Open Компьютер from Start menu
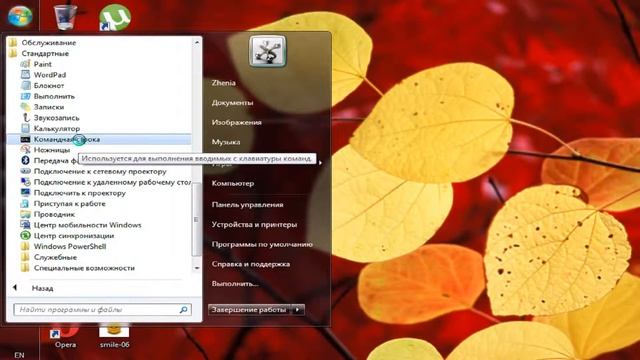Image resolution: width=640 pixels, height=360 pixels. [x=233, y=183]
